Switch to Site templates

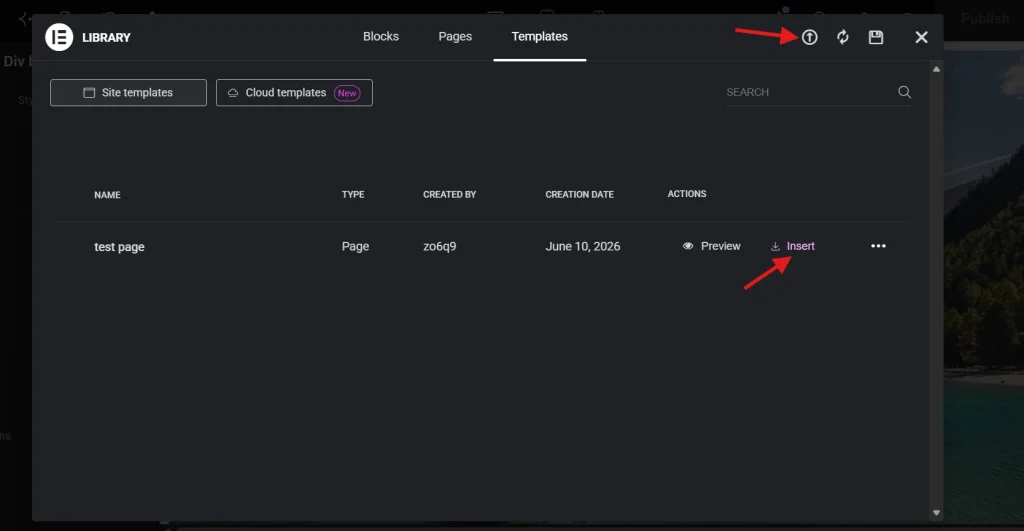click(x=128, y=93)
